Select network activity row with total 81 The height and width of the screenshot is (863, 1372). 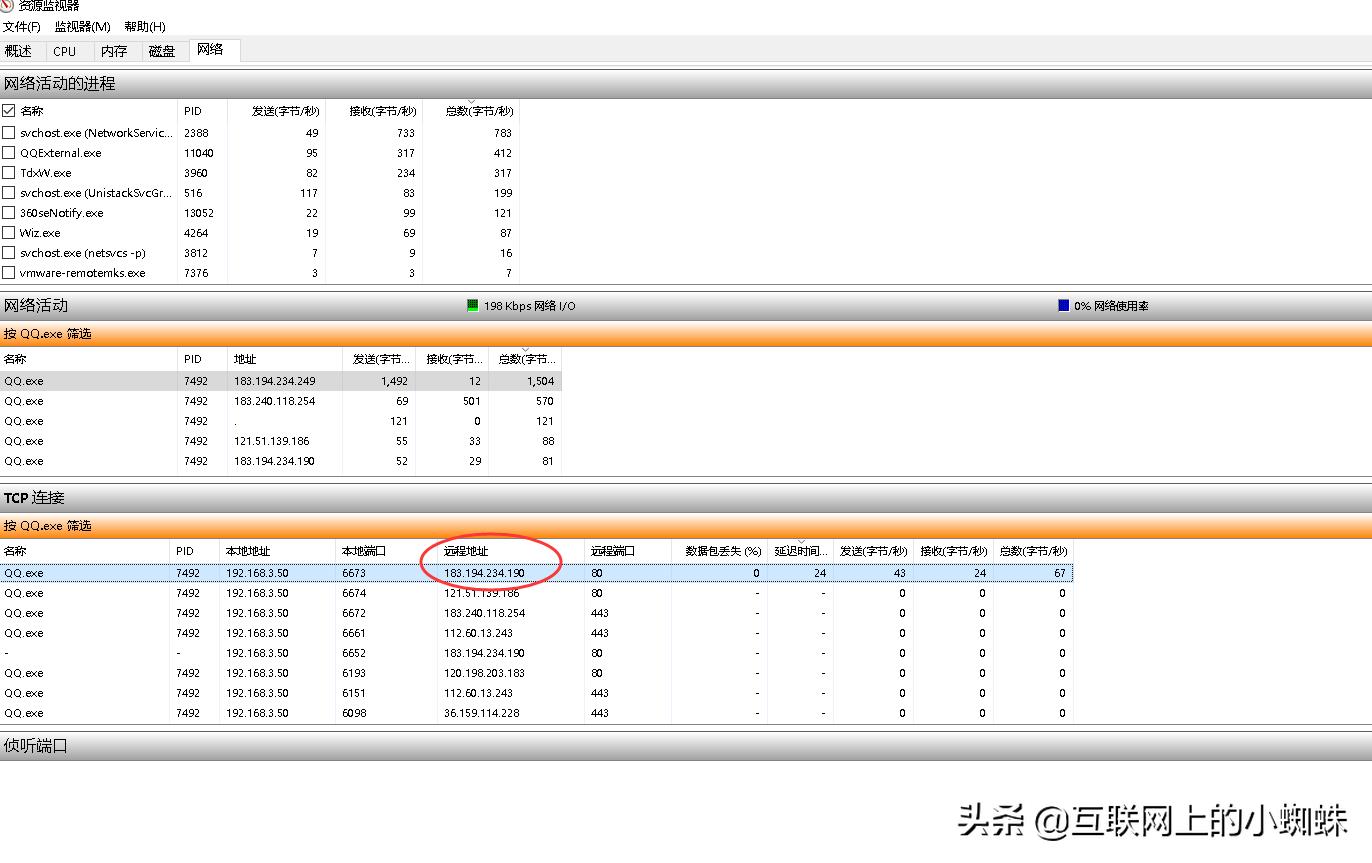281,461
